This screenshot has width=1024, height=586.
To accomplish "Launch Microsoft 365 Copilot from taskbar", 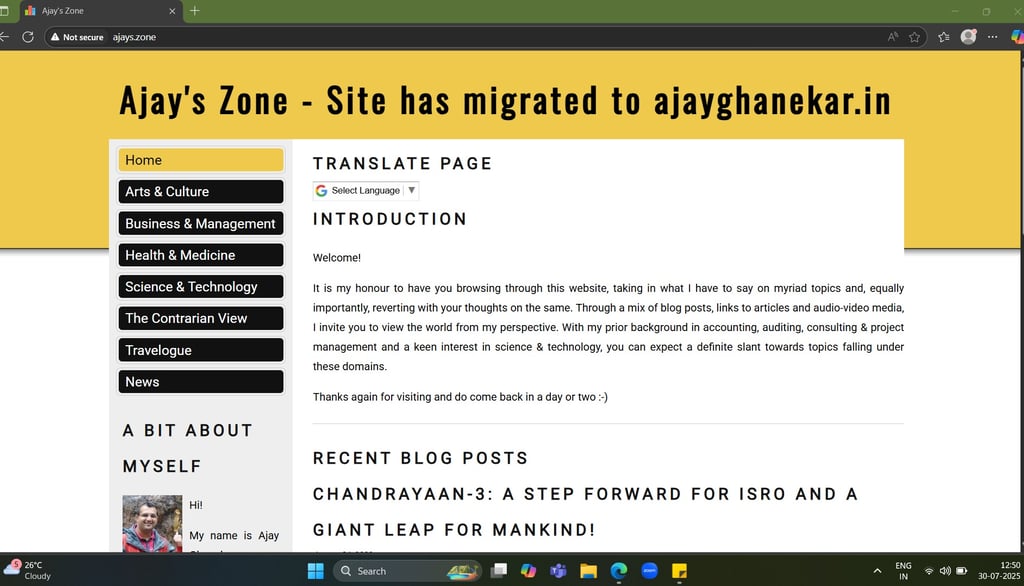I will (x=528, y=571).
